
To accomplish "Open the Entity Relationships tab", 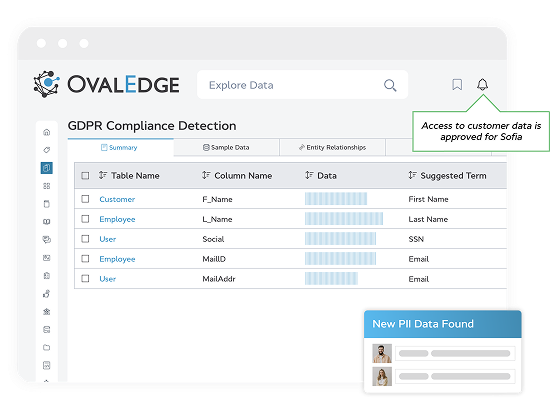I will [332, 147].
